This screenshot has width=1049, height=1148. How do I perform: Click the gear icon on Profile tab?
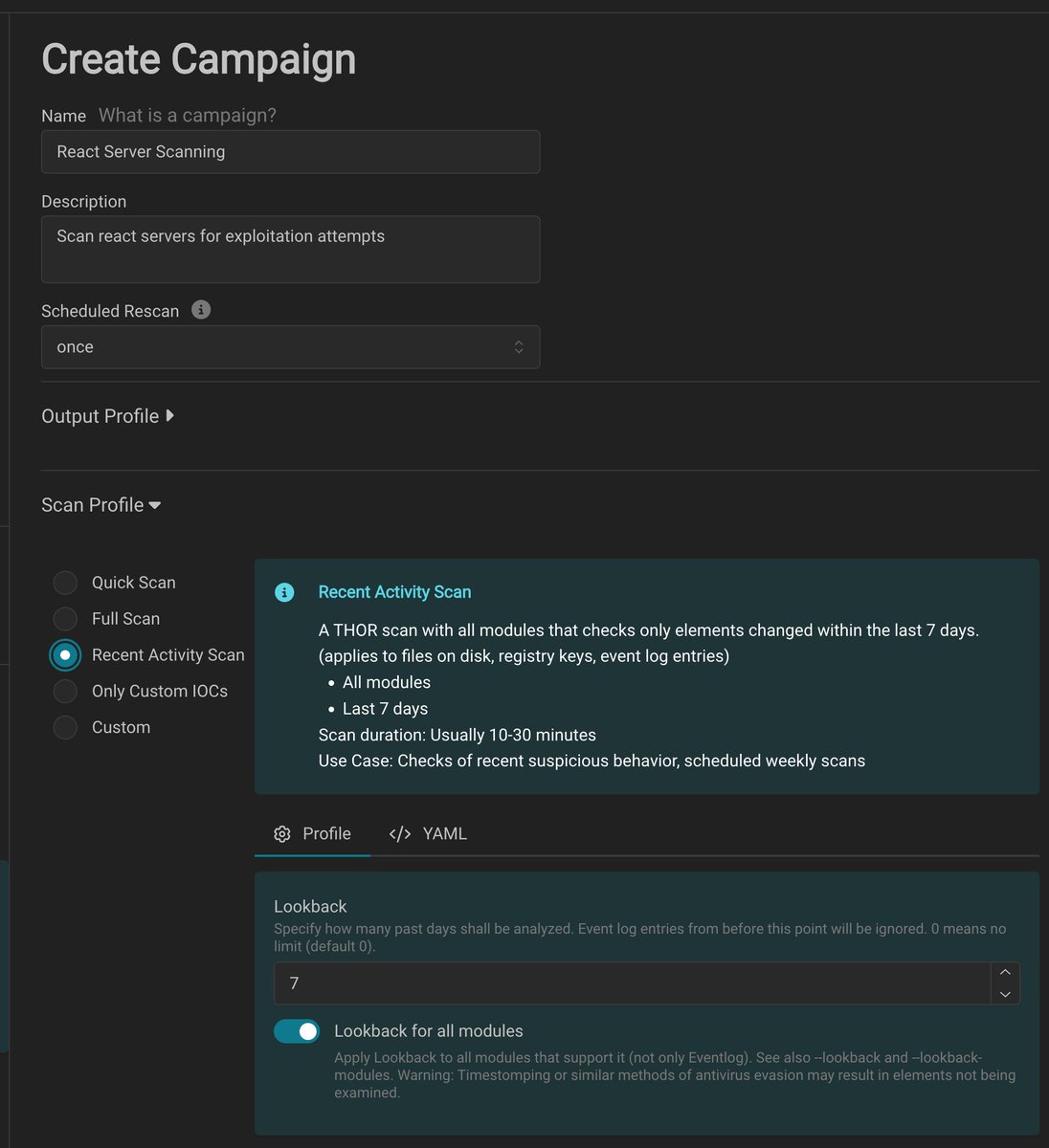click(x=282, y=834)
